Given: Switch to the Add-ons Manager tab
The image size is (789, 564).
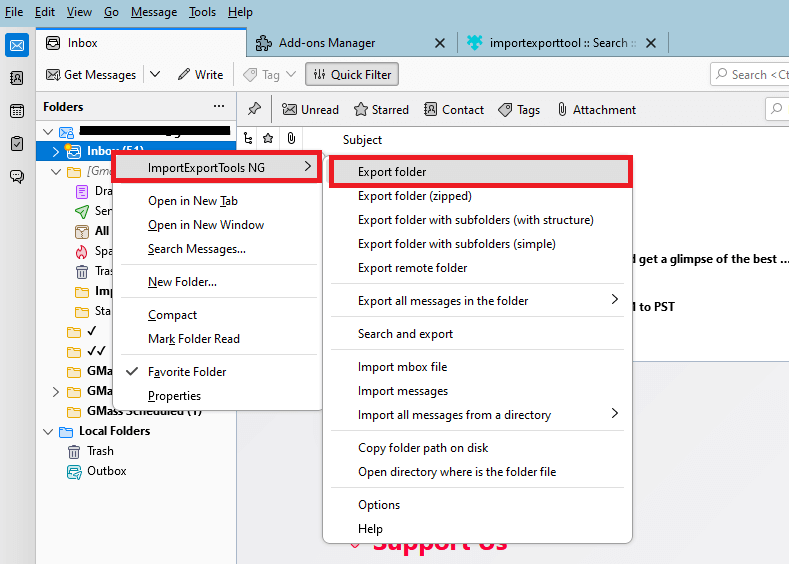Looking at the screenshot, I should pos(327,43).
